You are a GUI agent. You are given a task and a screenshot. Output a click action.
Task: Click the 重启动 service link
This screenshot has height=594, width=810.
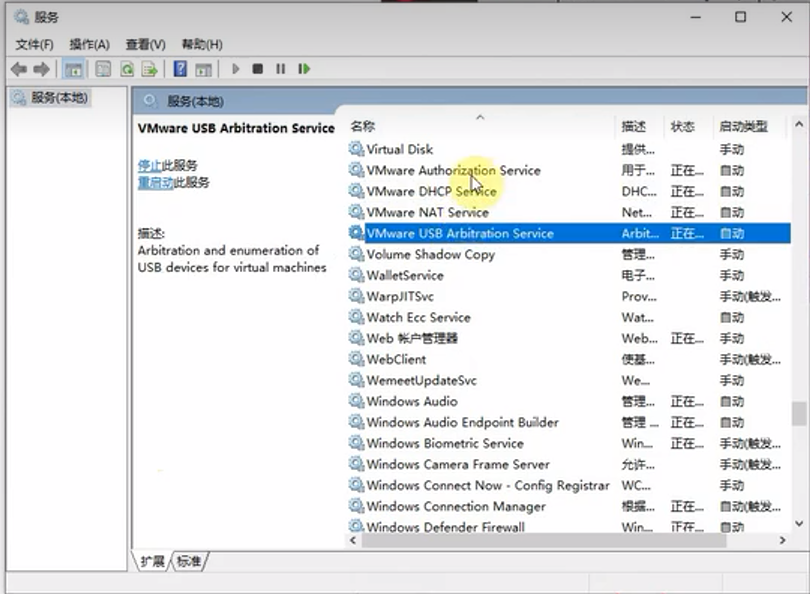click(x=155, y=182)
